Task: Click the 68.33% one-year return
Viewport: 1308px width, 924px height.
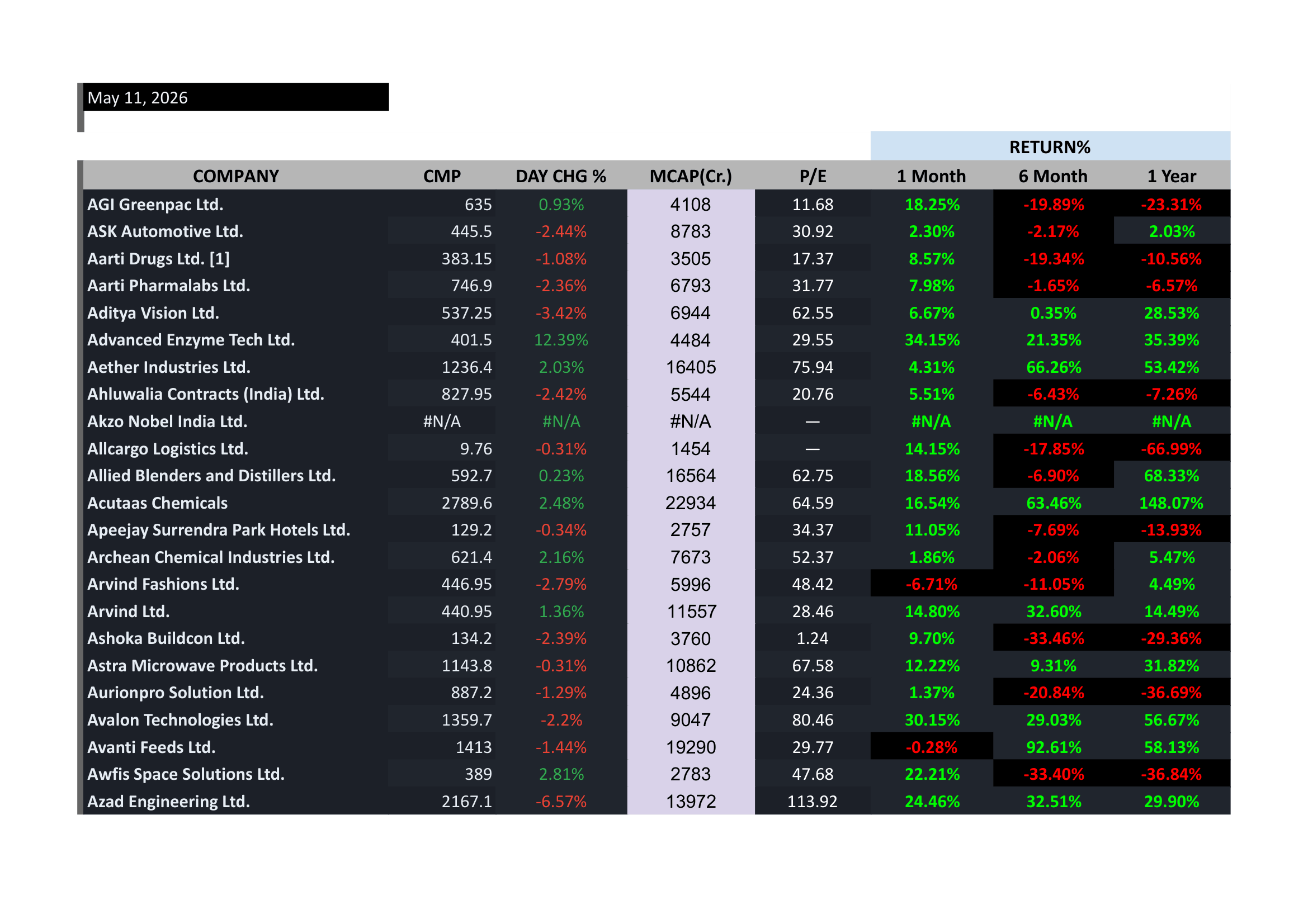Action: coord(1172,475)
